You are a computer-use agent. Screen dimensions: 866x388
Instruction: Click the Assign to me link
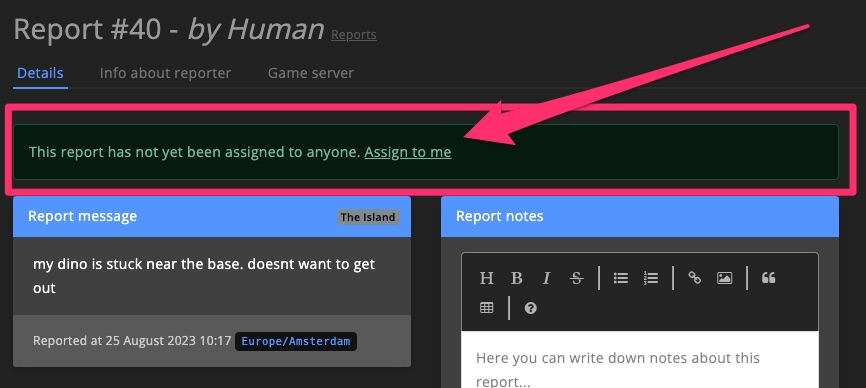(408, 152)
